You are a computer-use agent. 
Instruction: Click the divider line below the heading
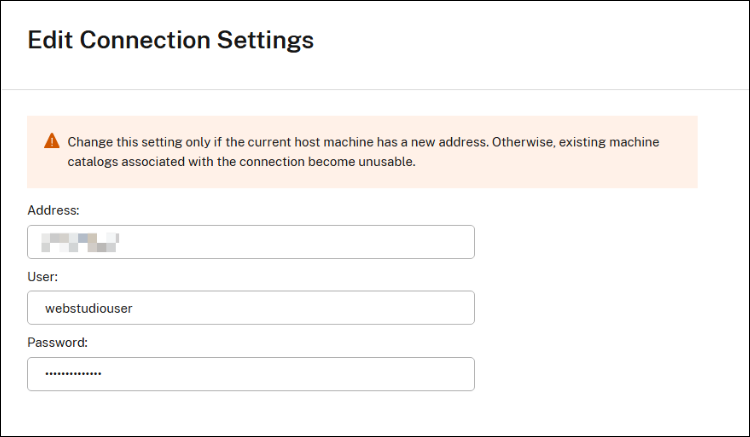pyautogui.click(x=375, y=90)
